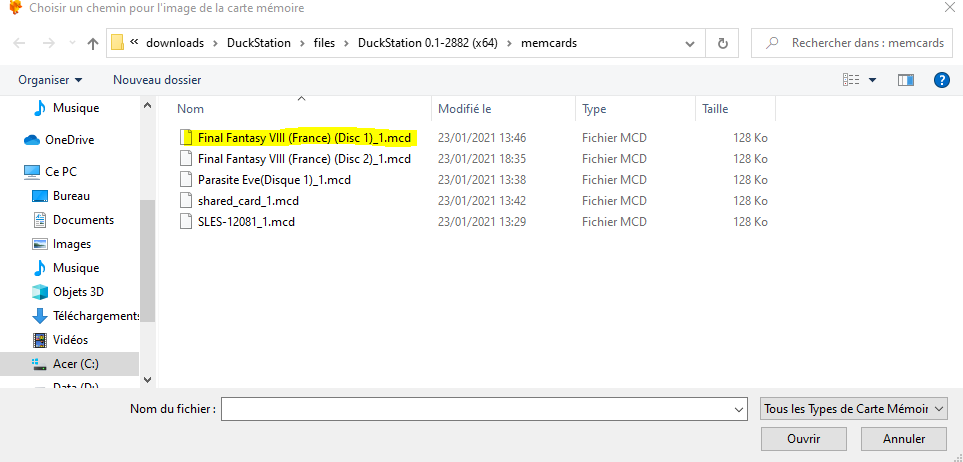The height and width of the screenshot is (462, 963).
Task: Click the Up one level arrow
Action: click(93, 44)
